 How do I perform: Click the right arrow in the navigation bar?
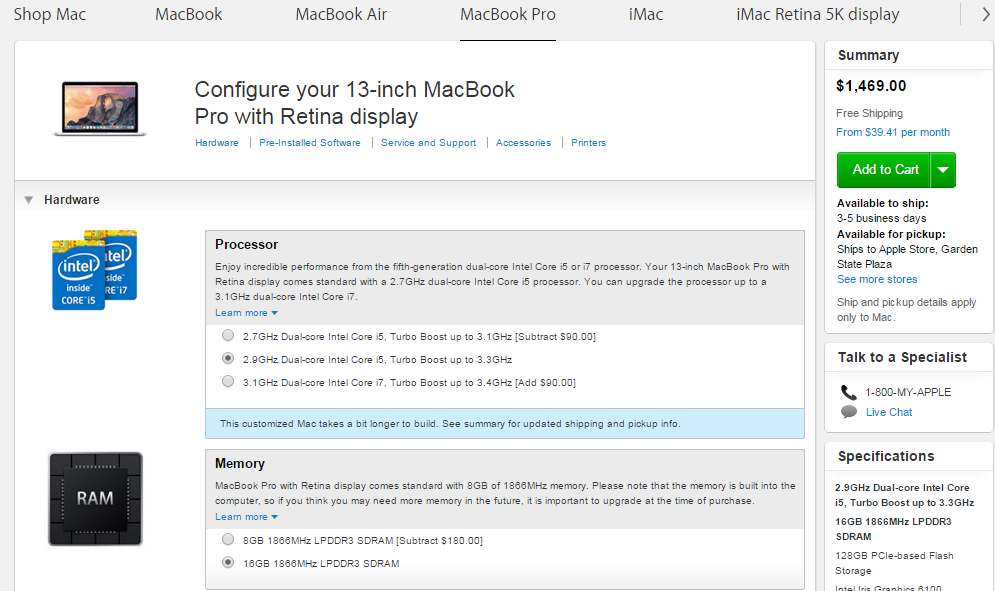coord(985,14)
